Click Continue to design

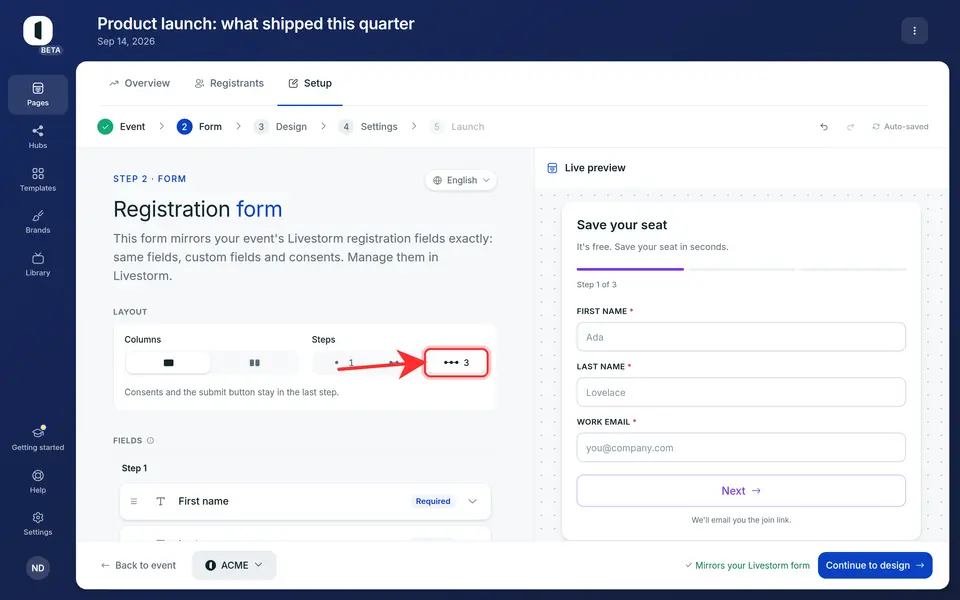point(875,565)
